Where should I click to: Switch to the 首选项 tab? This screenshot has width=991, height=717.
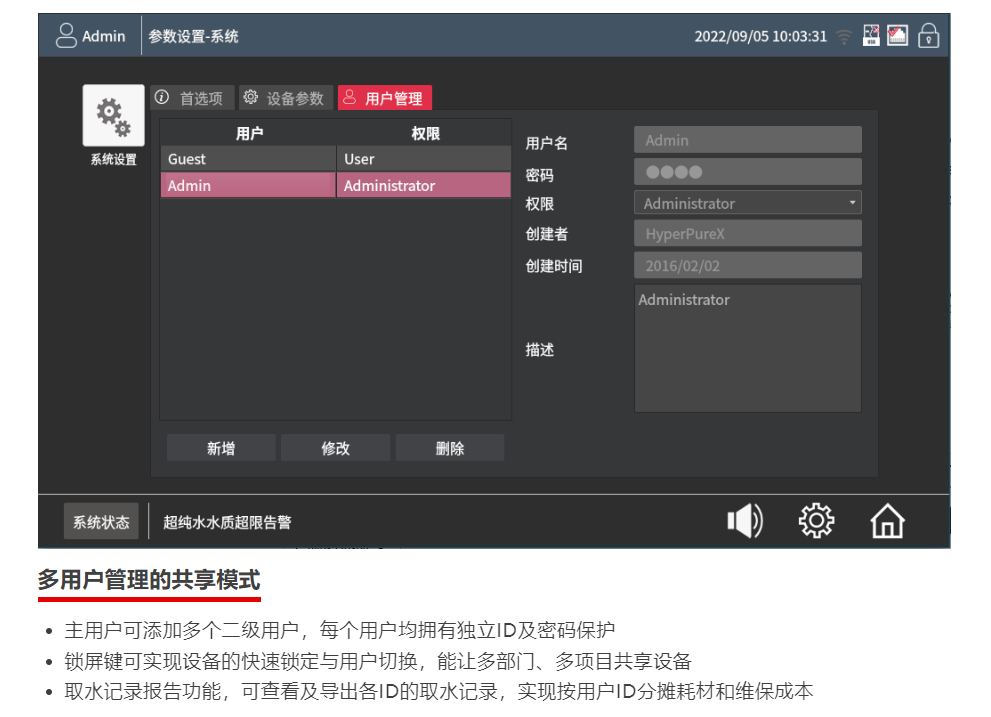[193, 98]
